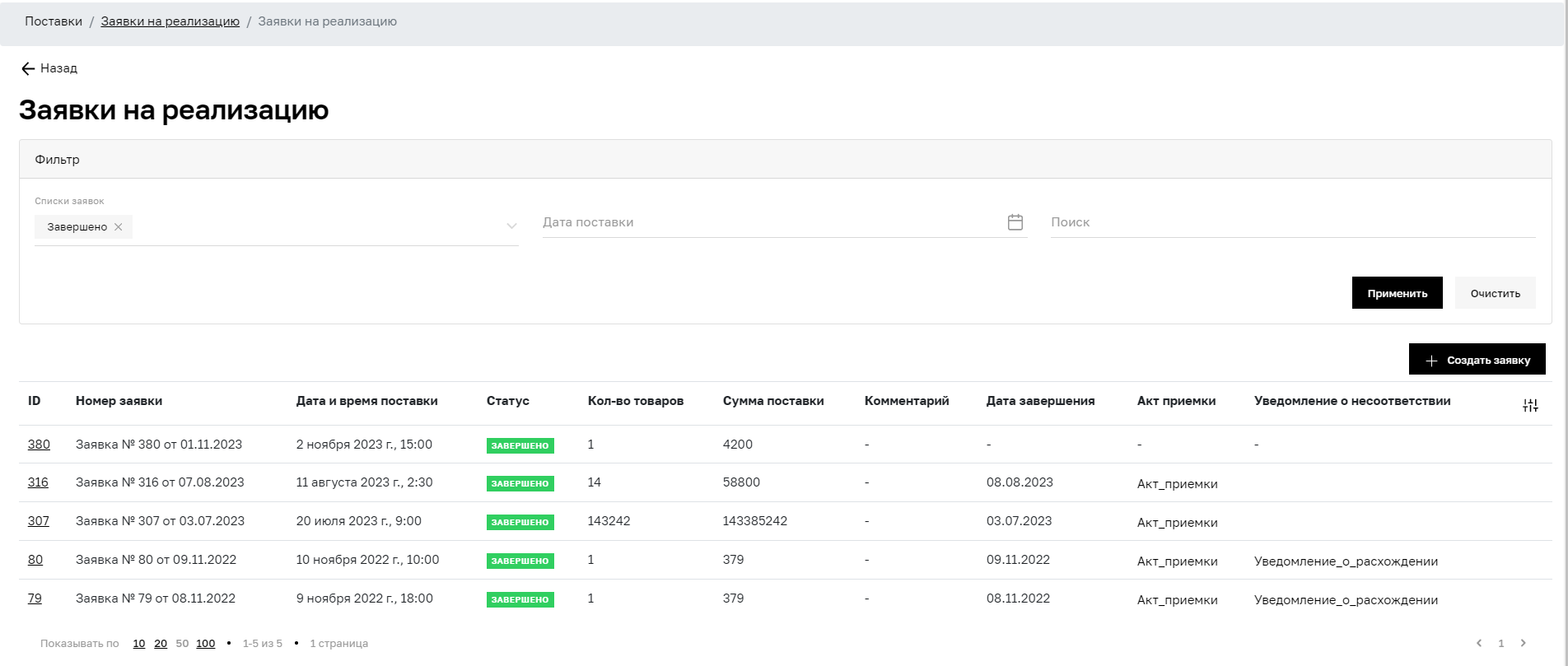Viewport: 1568px width, 666px height.
Task: Go to next page chevron
Action: pos(1524,643)
